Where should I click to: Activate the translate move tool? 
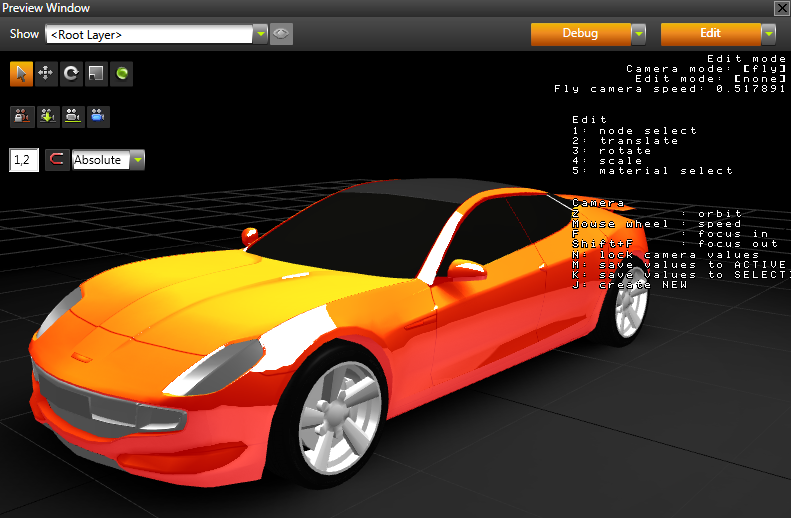[46, 73]
